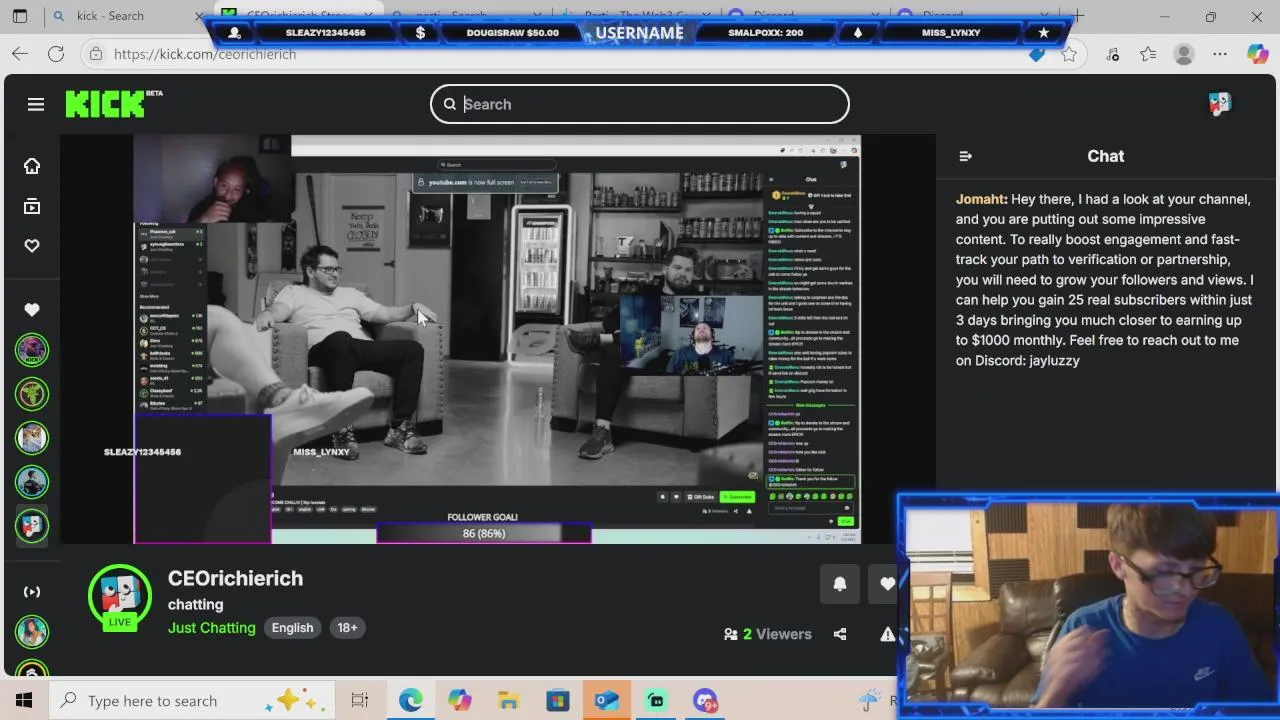
Task: Open the first followed channel avatar
Action: 32,350
